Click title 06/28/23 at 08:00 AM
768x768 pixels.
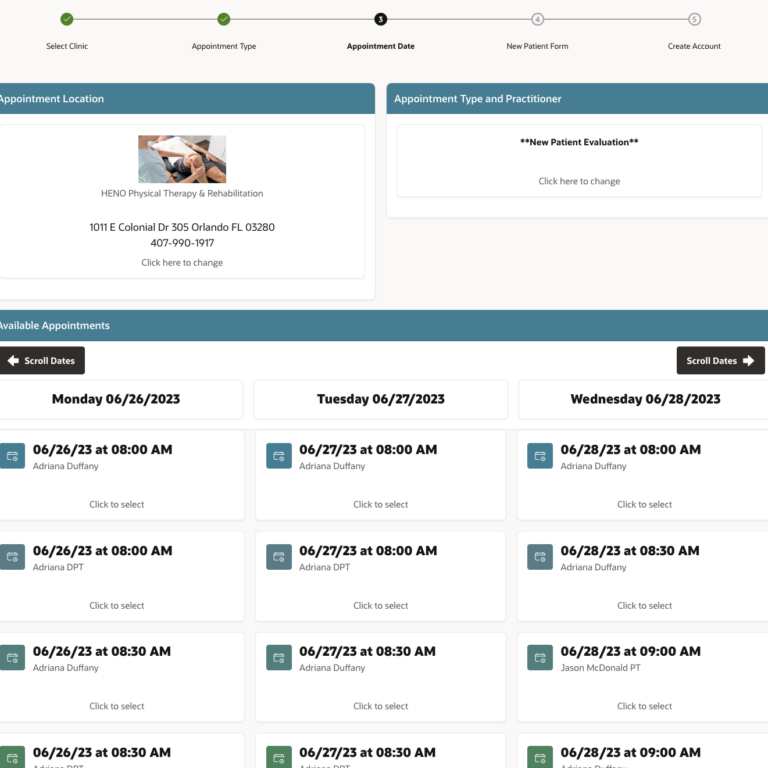pos(630,450)
